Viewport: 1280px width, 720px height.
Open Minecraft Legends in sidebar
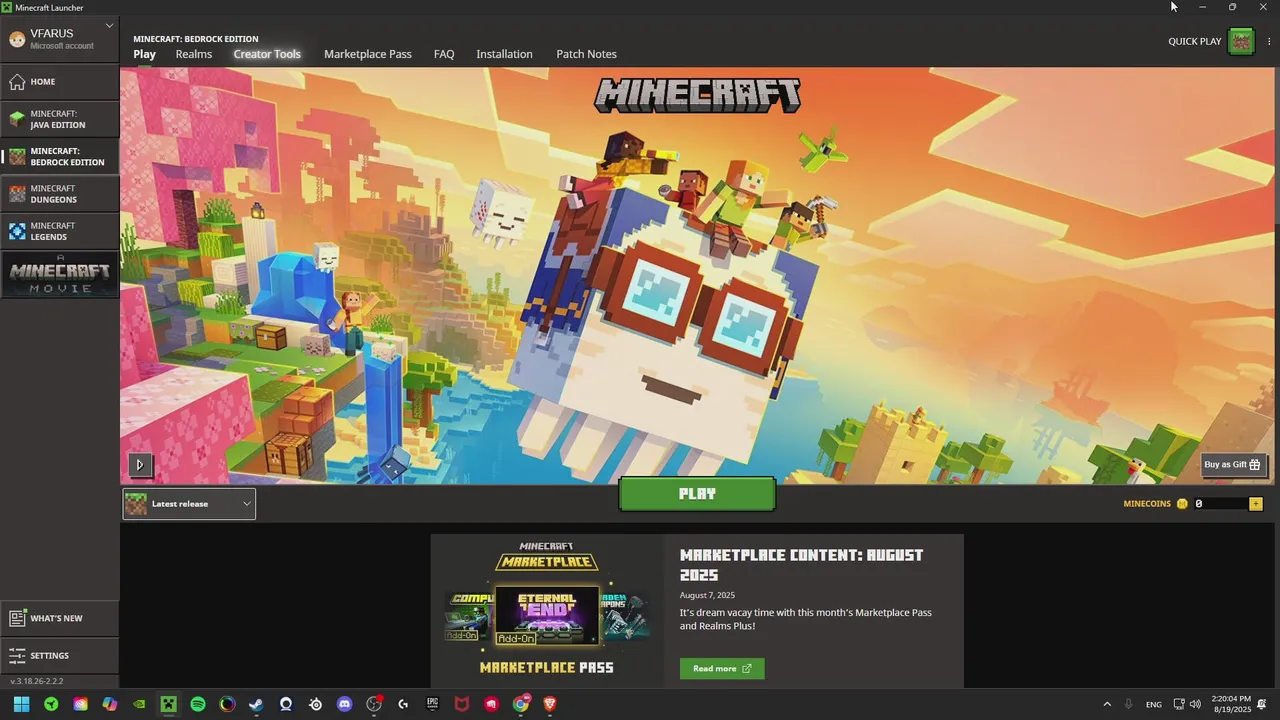(x=60, y=231)
